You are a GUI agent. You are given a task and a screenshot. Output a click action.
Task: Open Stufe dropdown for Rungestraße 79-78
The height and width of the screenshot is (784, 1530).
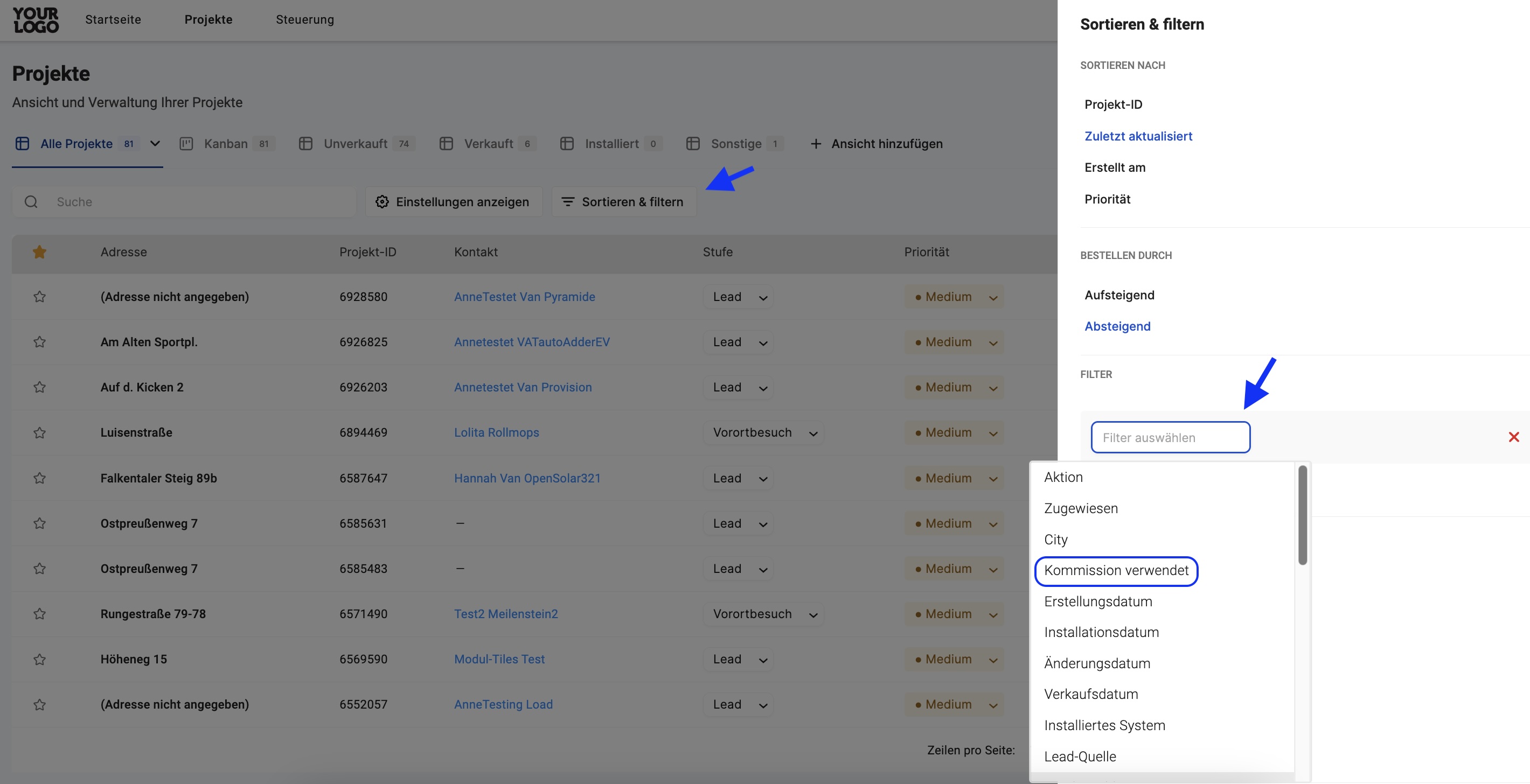coord(763,614)
